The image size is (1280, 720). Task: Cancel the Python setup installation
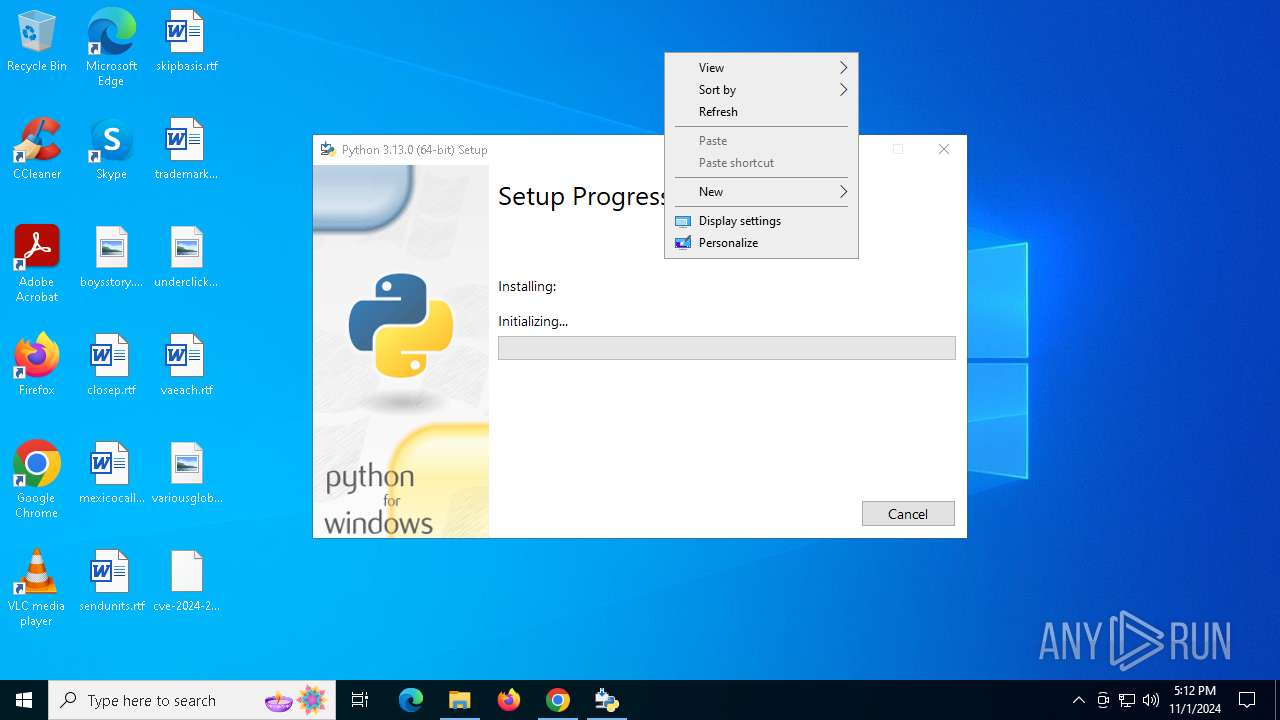pyautogui.click(x=908, y=514)
